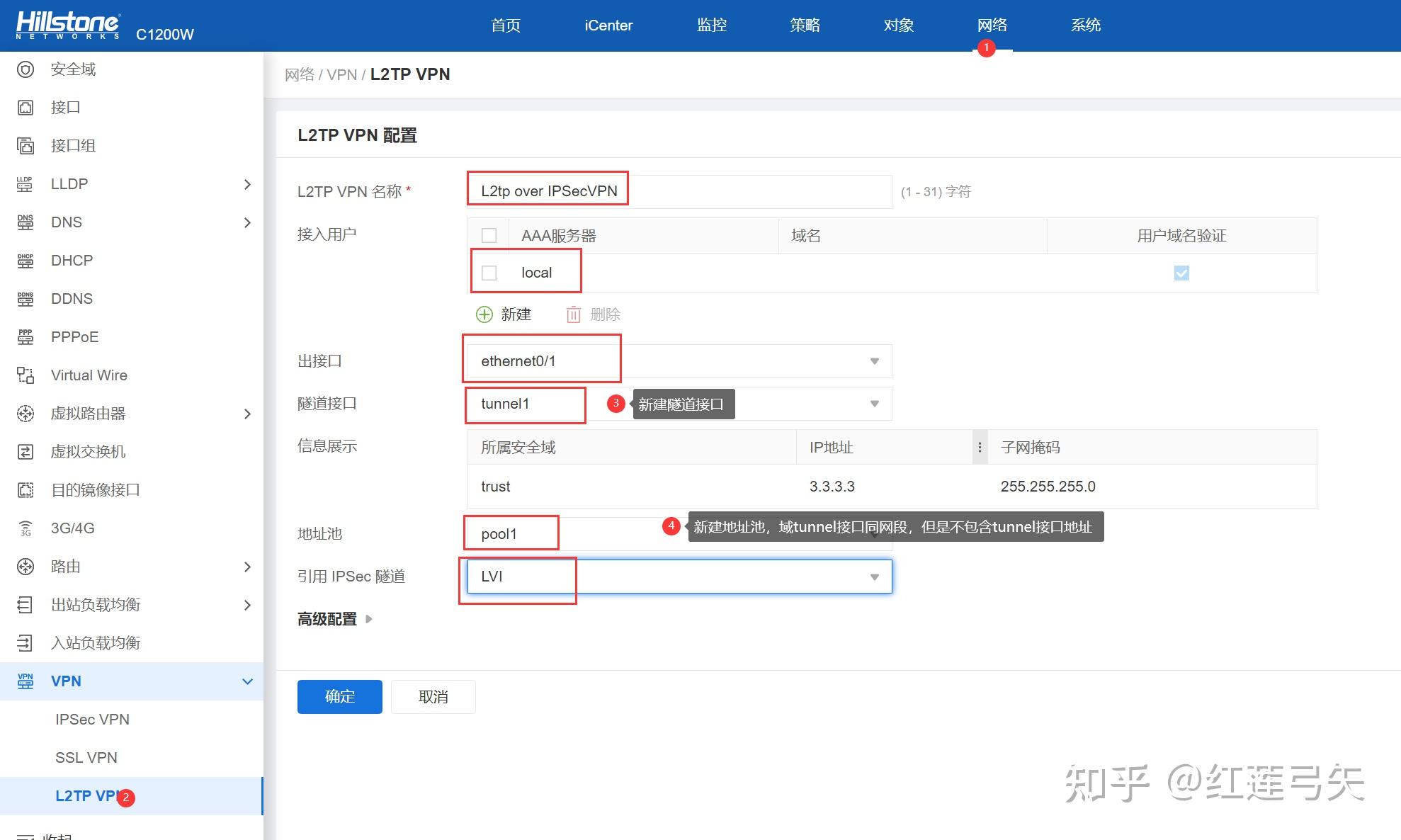Open the 首页 top menu
The image size is (1401, 840).
pyautogui.click(x=506, y=25)
